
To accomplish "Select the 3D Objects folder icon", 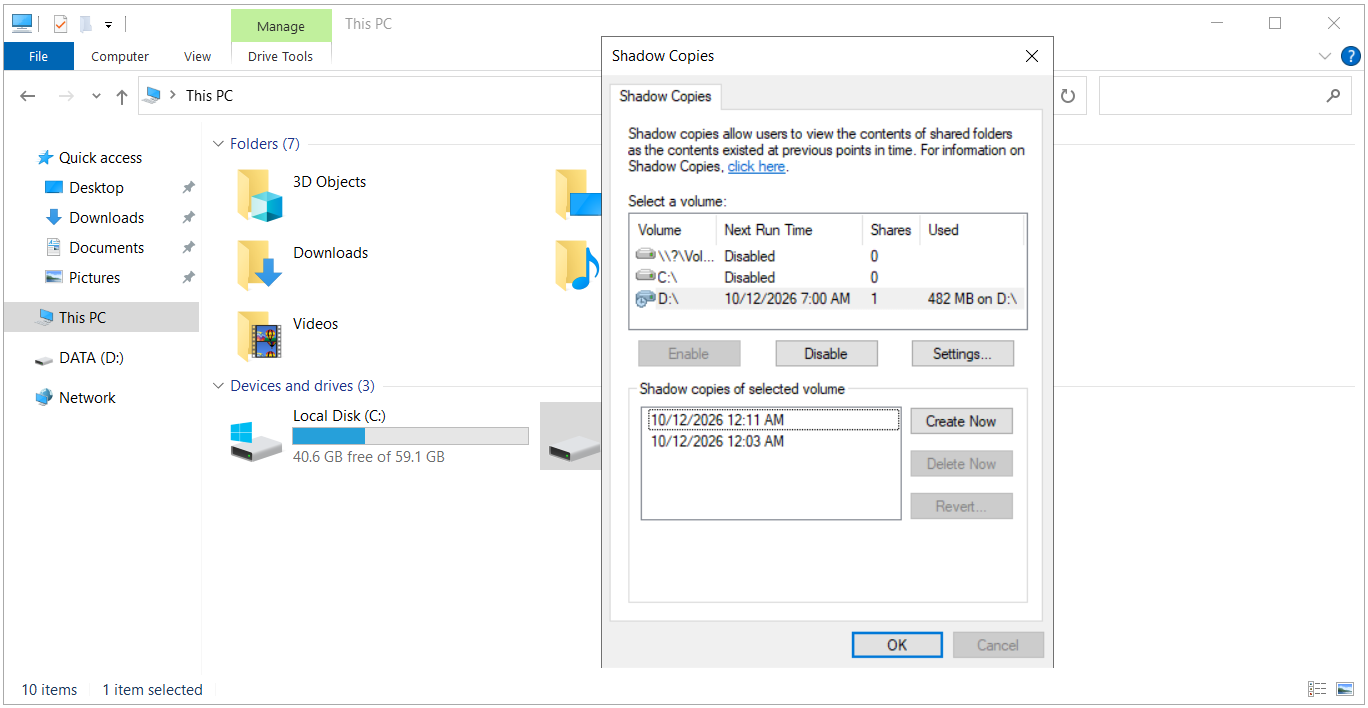I will [x=260, y=194].
